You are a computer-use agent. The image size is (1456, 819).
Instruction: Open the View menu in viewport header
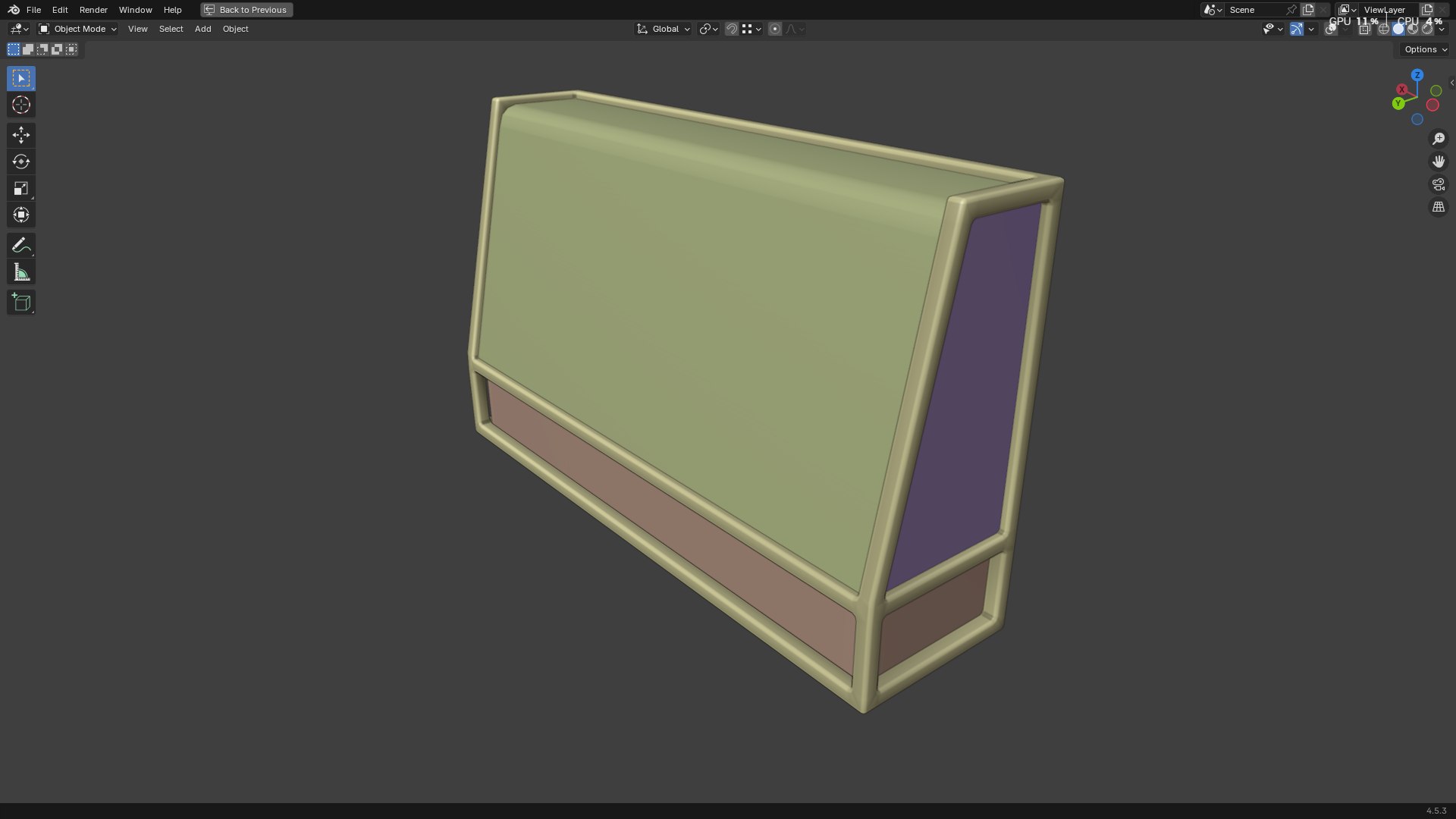tap(137, 29)
